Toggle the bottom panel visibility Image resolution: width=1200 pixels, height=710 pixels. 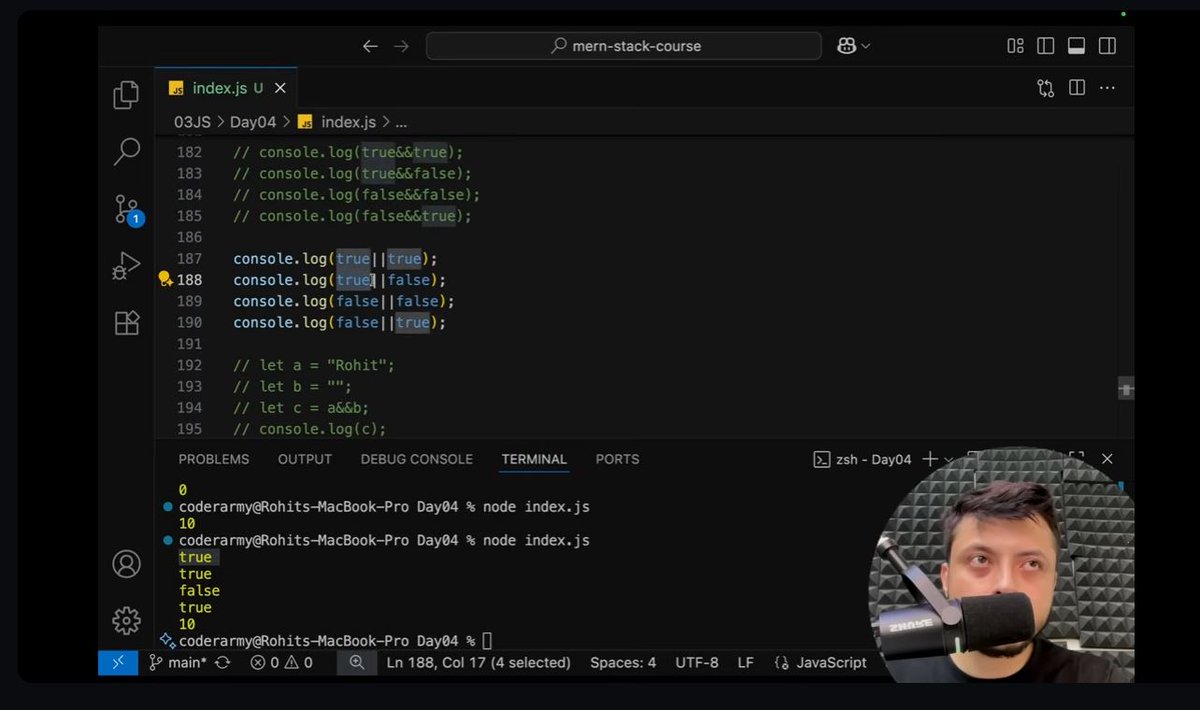coord(1077,46)
